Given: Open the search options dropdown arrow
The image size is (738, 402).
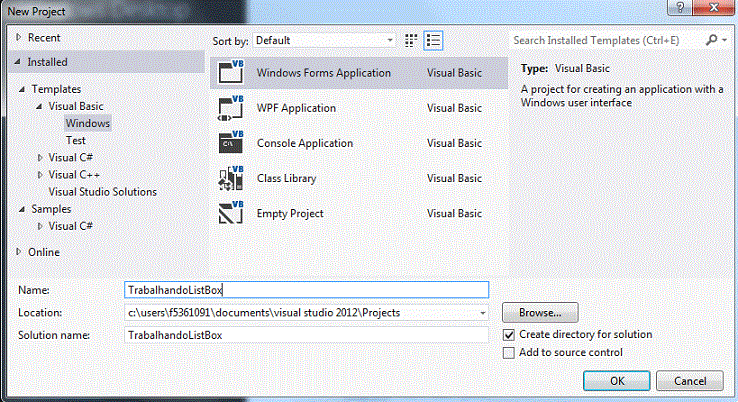Looking at the screenshot, I should (x=725, y=40).
